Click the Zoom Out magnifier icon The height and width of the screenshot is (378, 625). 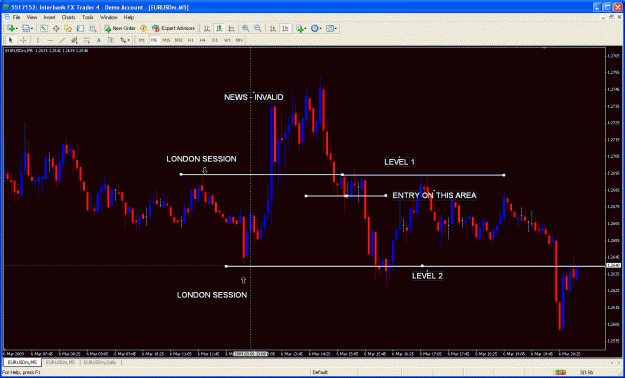[x=258, y=28]
